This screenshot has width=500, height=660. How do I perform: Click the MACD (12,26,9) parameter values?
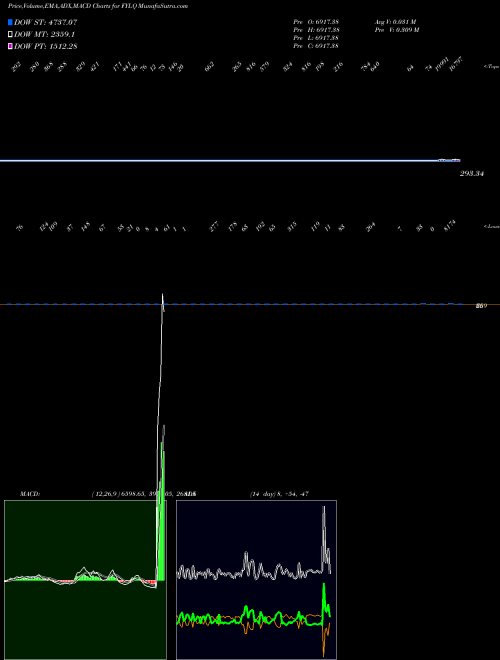144,494
